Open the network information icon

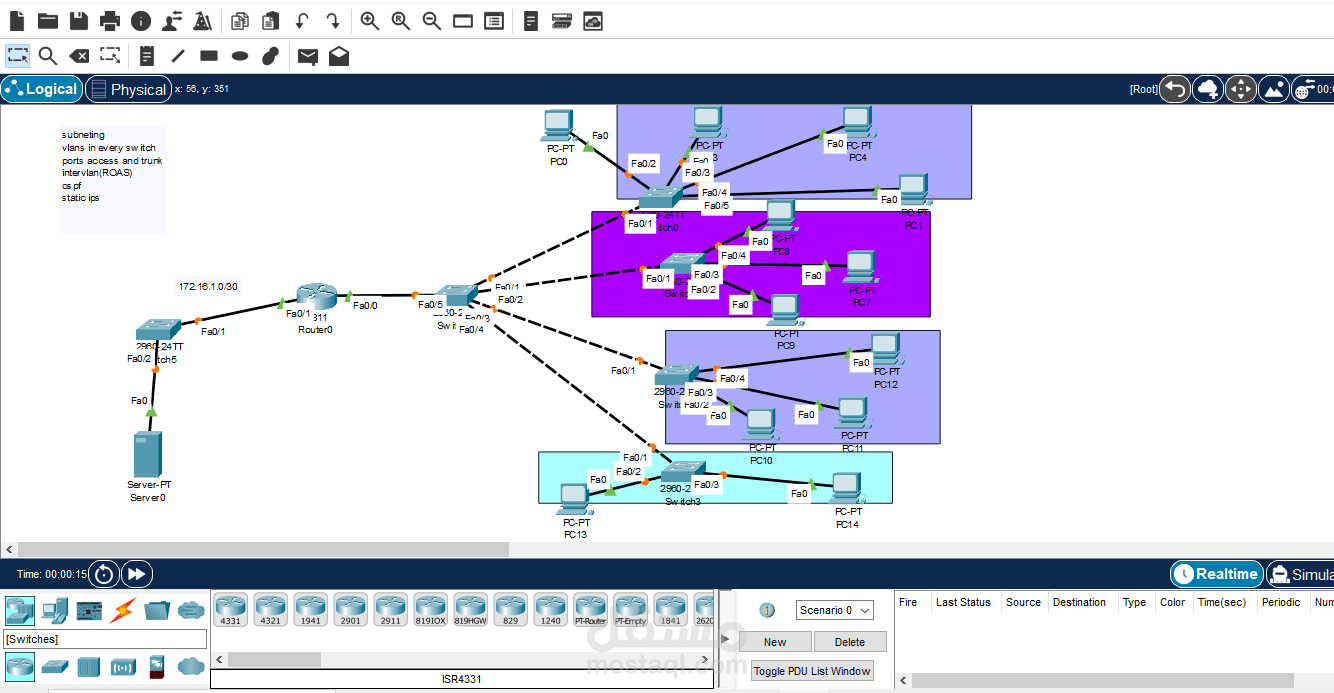pos(141,20)
